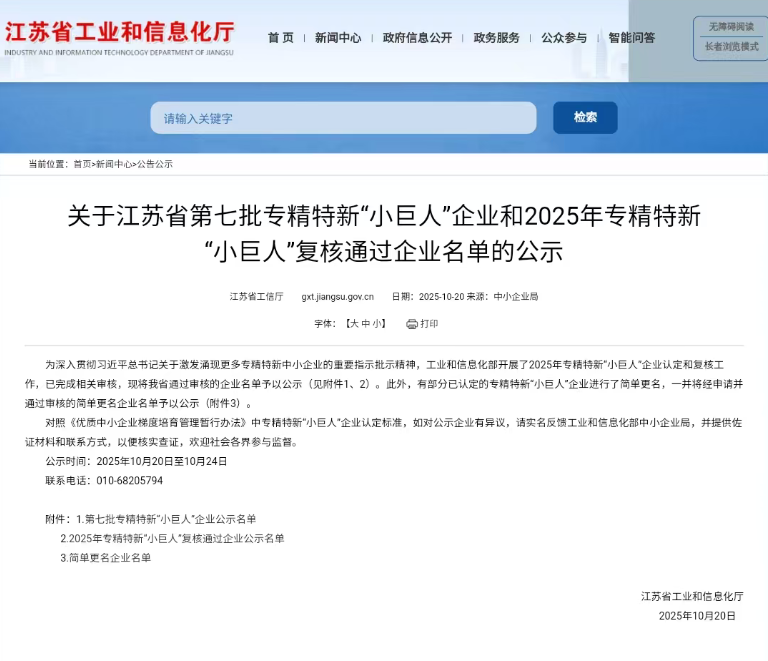
Task: Go to 公告公示 in the breadcrumb
Action: pos(155,164)
